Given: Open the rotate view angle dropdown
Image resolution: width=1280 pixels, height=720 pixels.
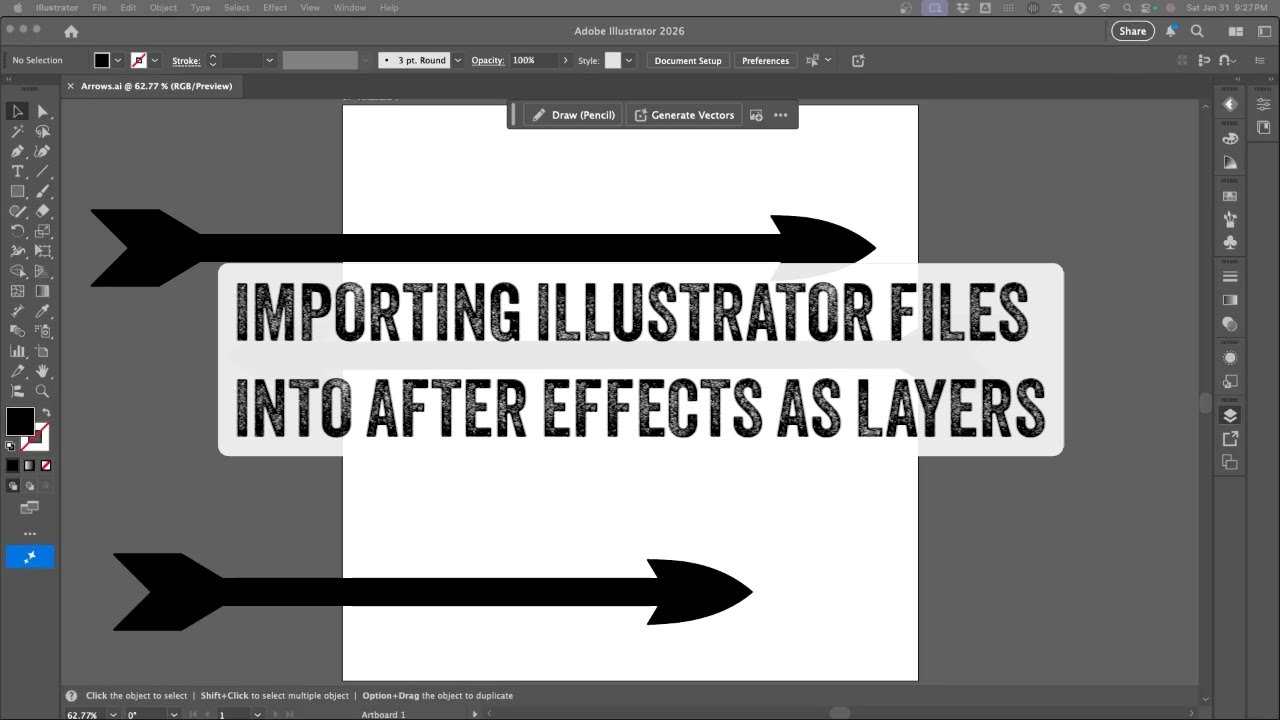Looking at the screenshot, I should (x=175, y=714).
